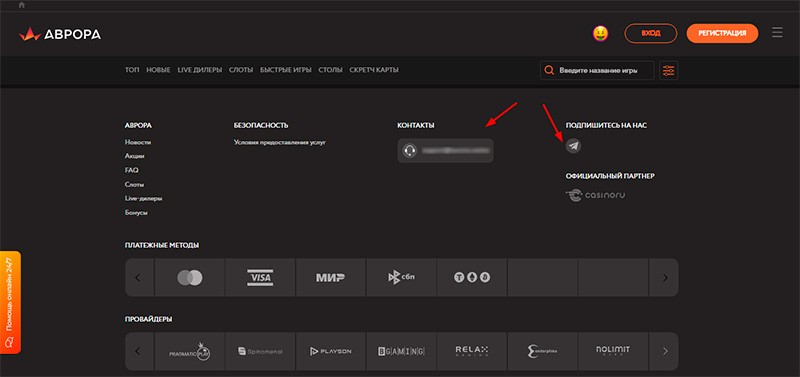Open the Live-дилеры footer link
This screenshot has height=377, width=800.
(143, 198)
